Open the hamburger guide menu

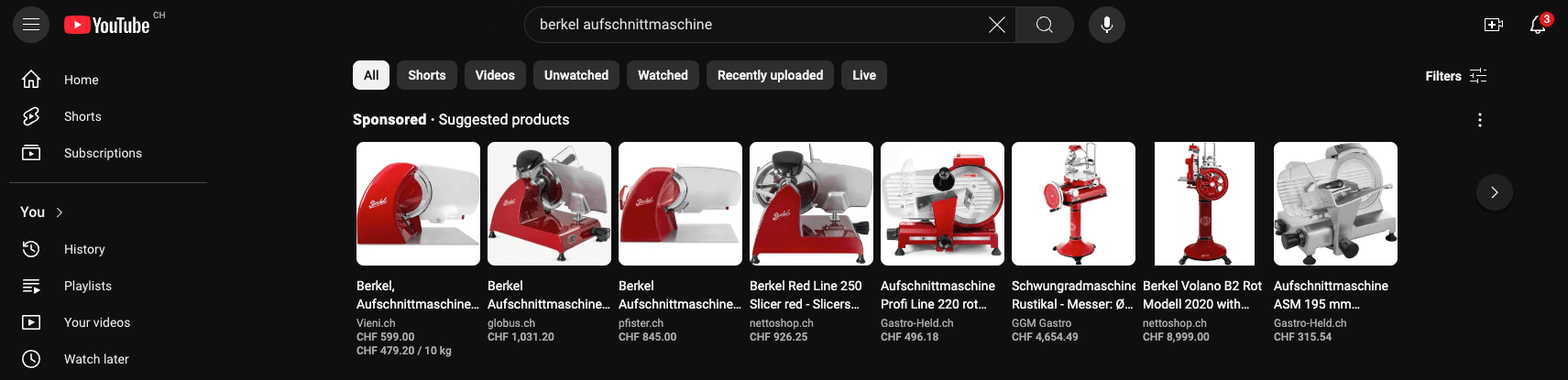(x=31, y=25)
